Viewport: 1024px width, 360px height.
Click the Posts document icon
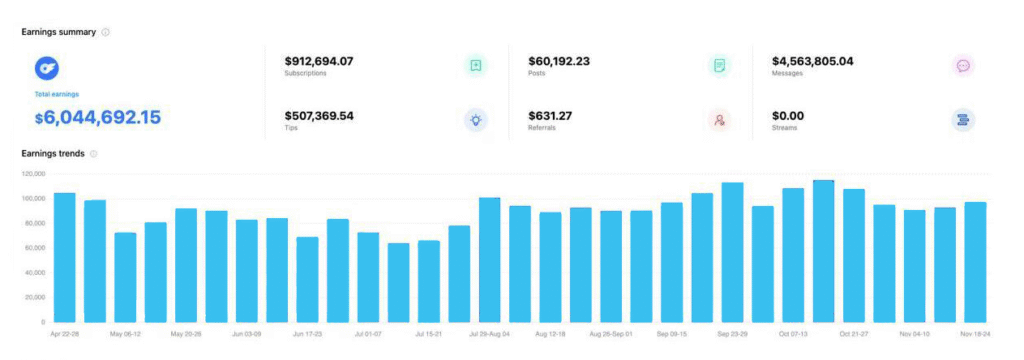tap(720, 65)
